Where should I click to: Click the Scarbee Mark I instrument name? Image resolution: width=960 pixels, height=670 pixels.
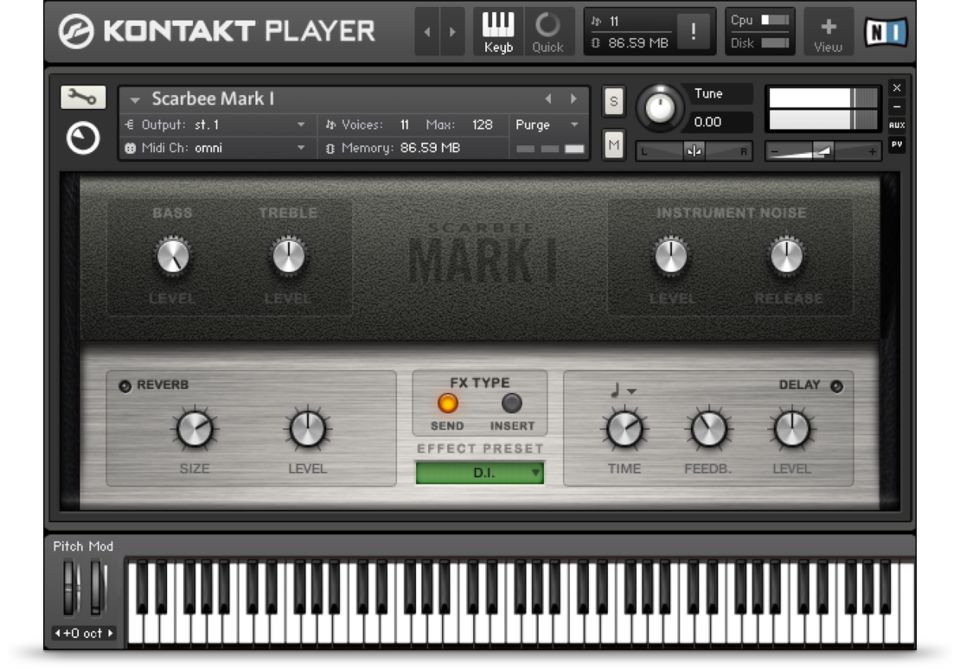212,99
